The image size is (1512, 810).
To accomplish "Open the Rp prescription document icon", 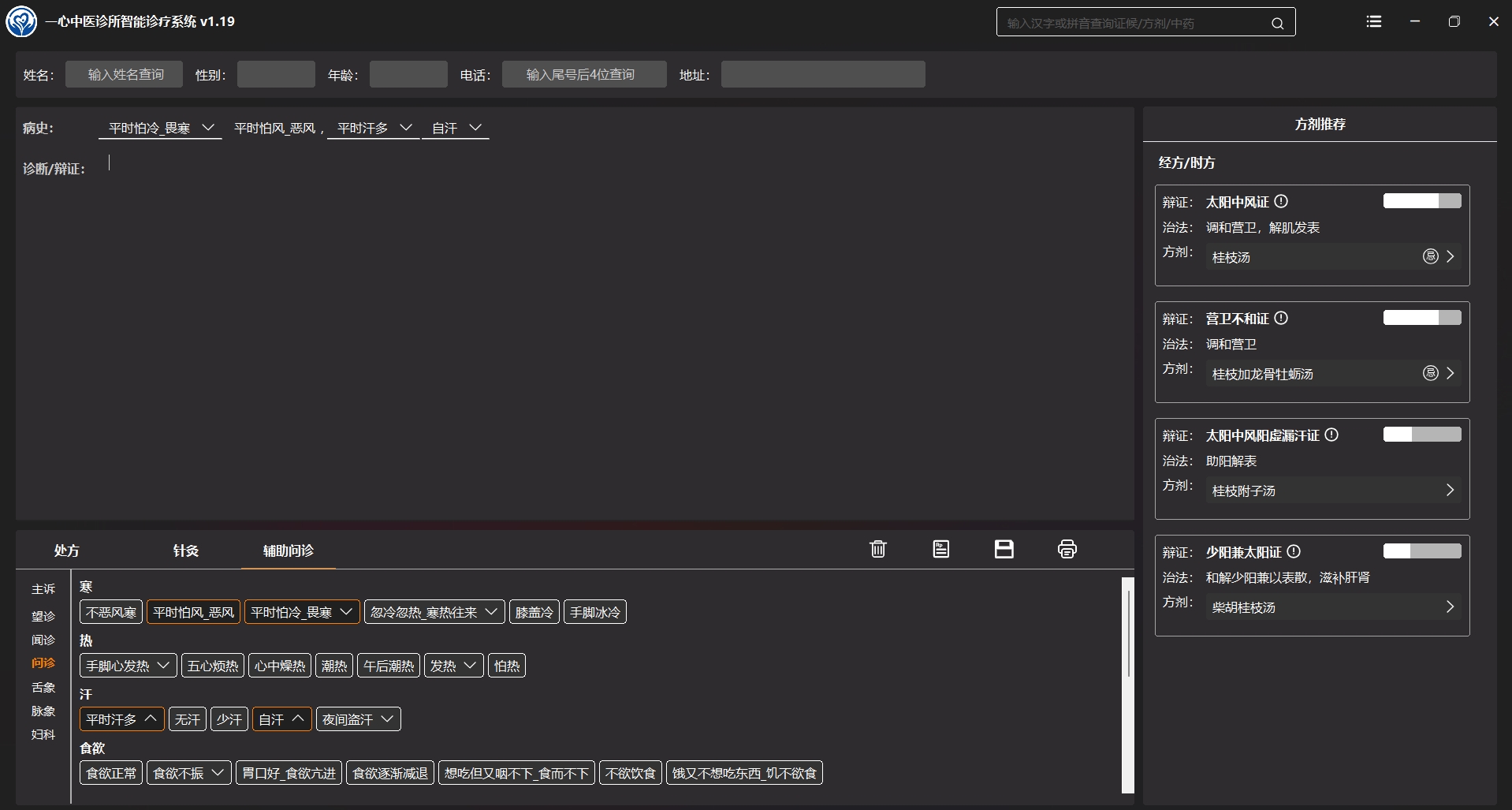I will 940,549.
